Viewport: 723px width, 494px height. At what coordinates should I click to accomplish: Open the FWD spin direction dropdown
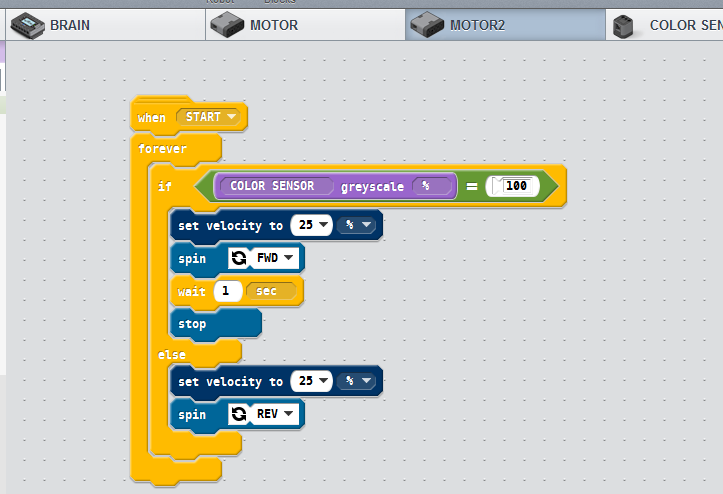tap(274, 258)
